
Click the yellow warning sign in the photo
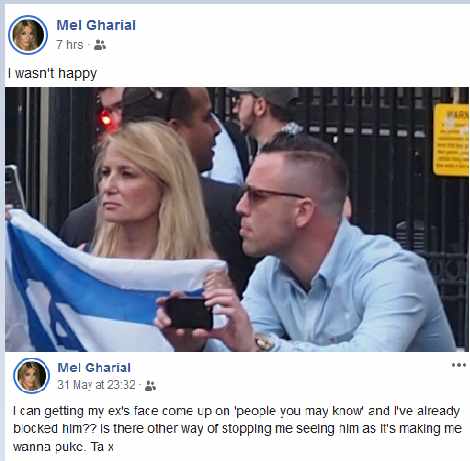click(451, 140)
